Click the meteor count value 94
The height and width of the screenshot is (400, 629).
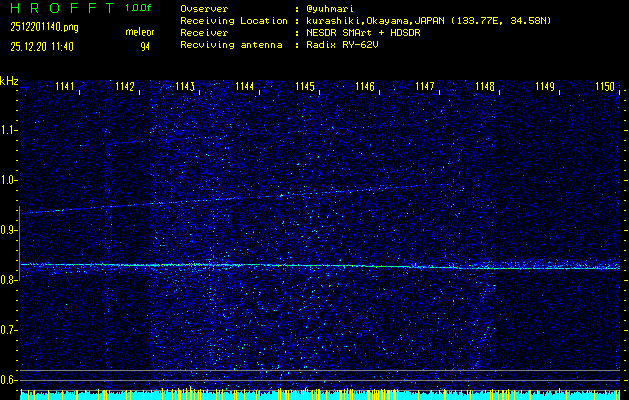tap(145, 46)
